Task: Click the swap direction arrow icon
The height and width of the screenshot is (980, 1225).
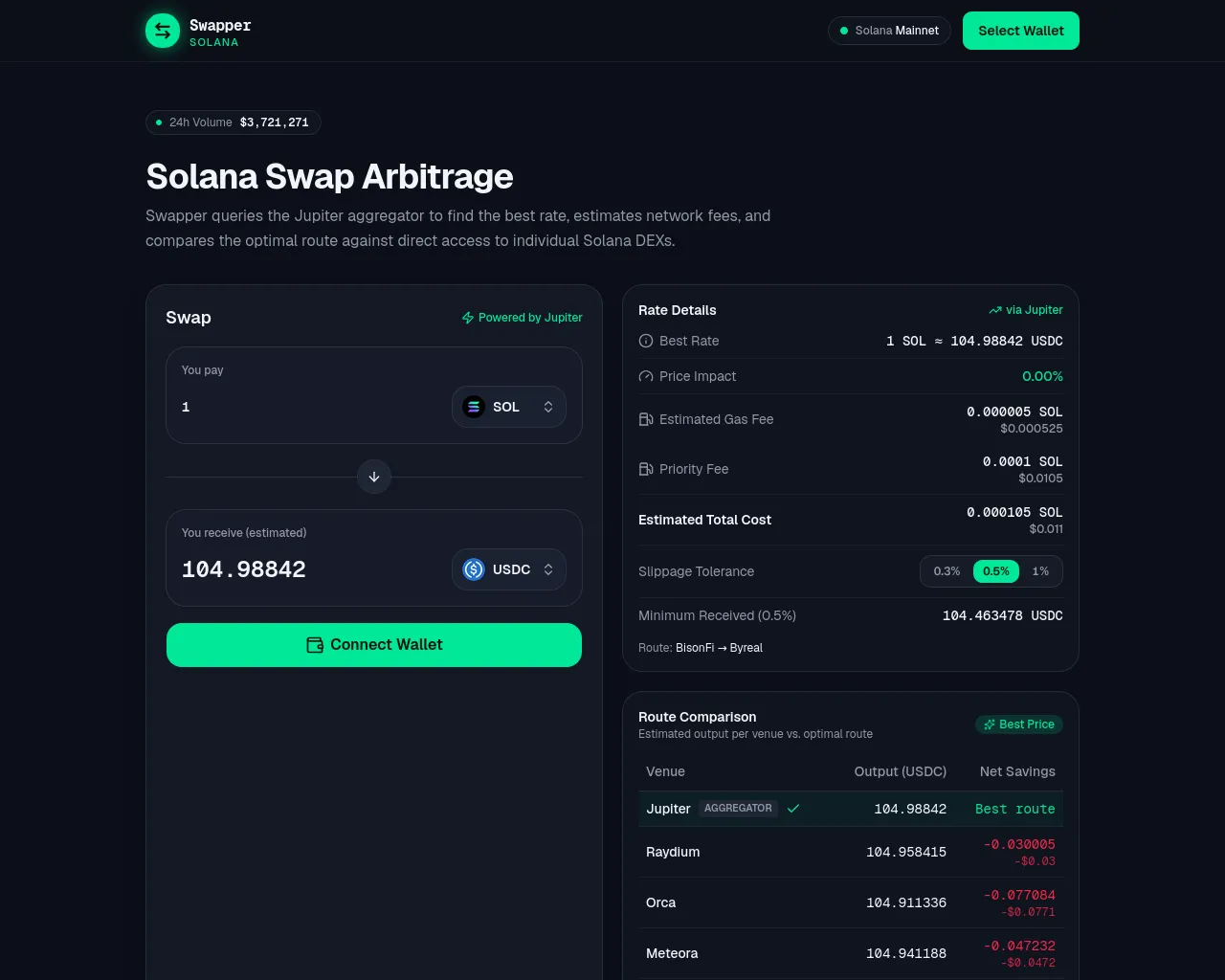Action: coord(374,477)
